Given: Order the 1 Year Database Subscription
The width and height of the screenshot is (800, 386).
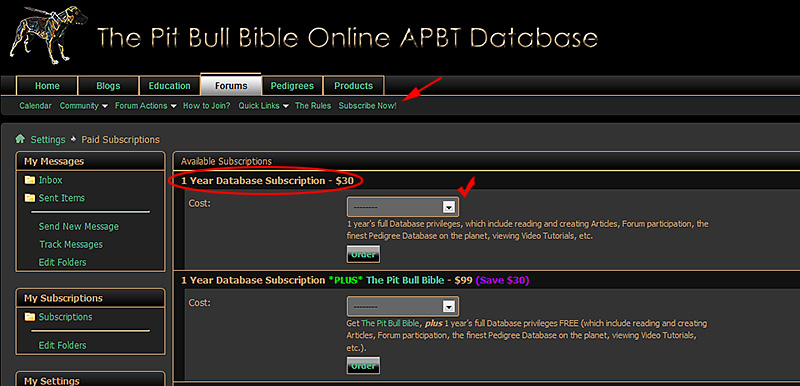Looking at the screenshot, I should click(x=363, y=254).
